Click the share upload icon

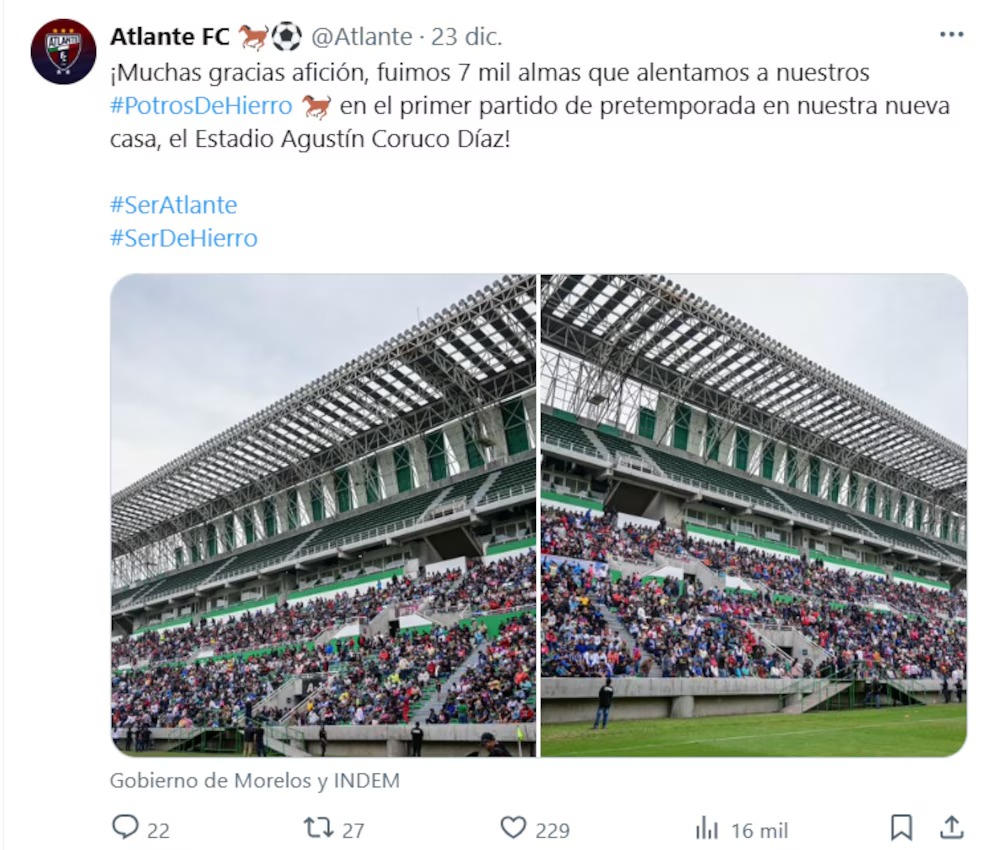coord(952,827)
